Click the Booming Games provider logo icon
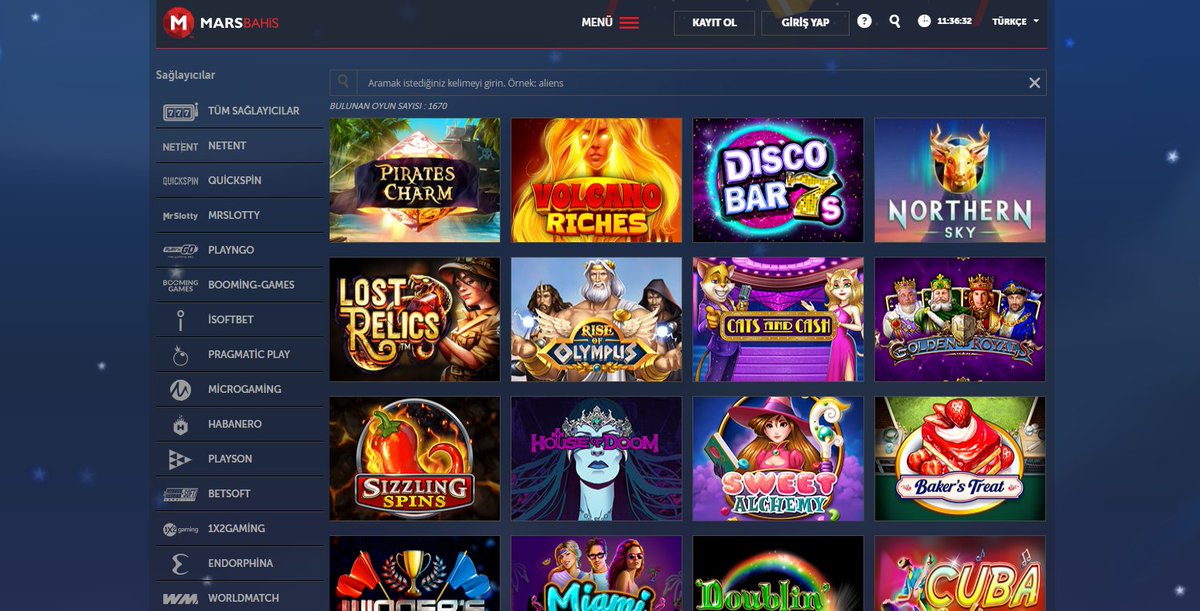Image resolution: width=1200 pixels, height=611 pixels. pyautogui.click(x=180, y=285)
